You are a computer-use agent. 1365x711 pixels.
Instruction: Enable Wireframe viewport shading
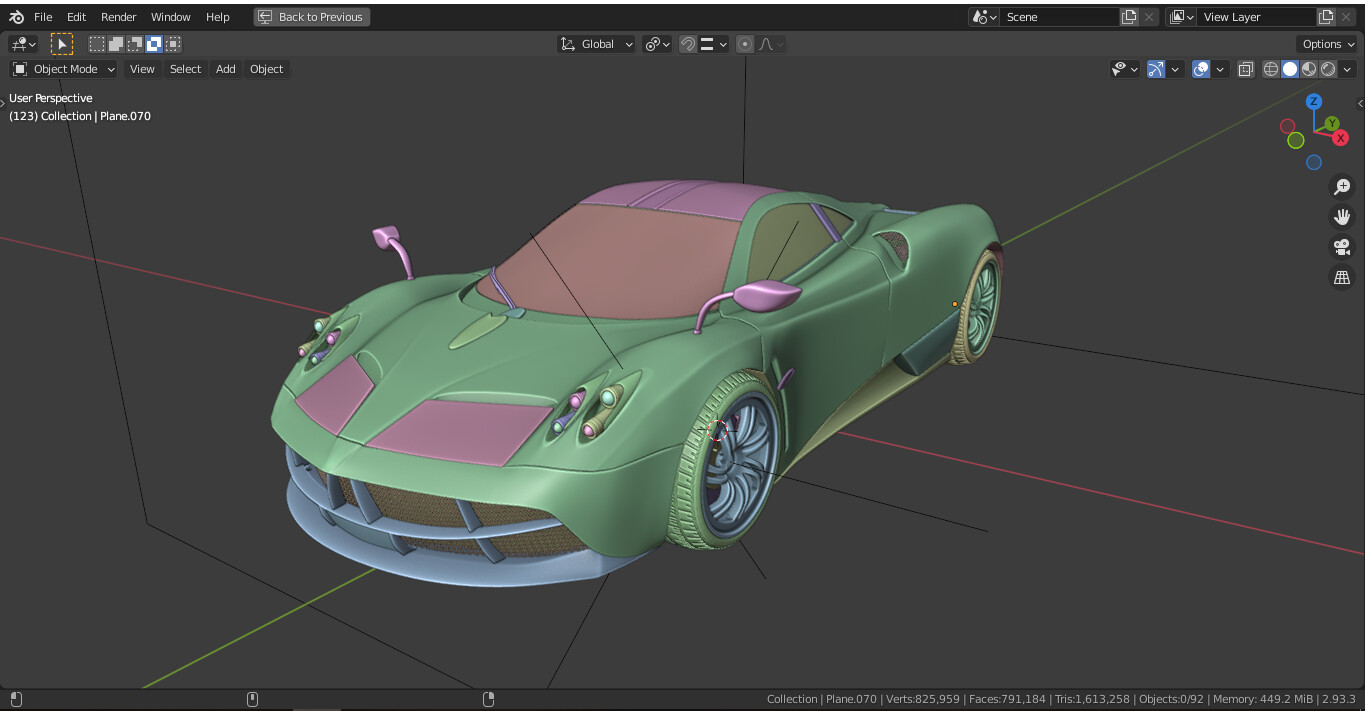pyautogui.click(x=1270, y=68)
